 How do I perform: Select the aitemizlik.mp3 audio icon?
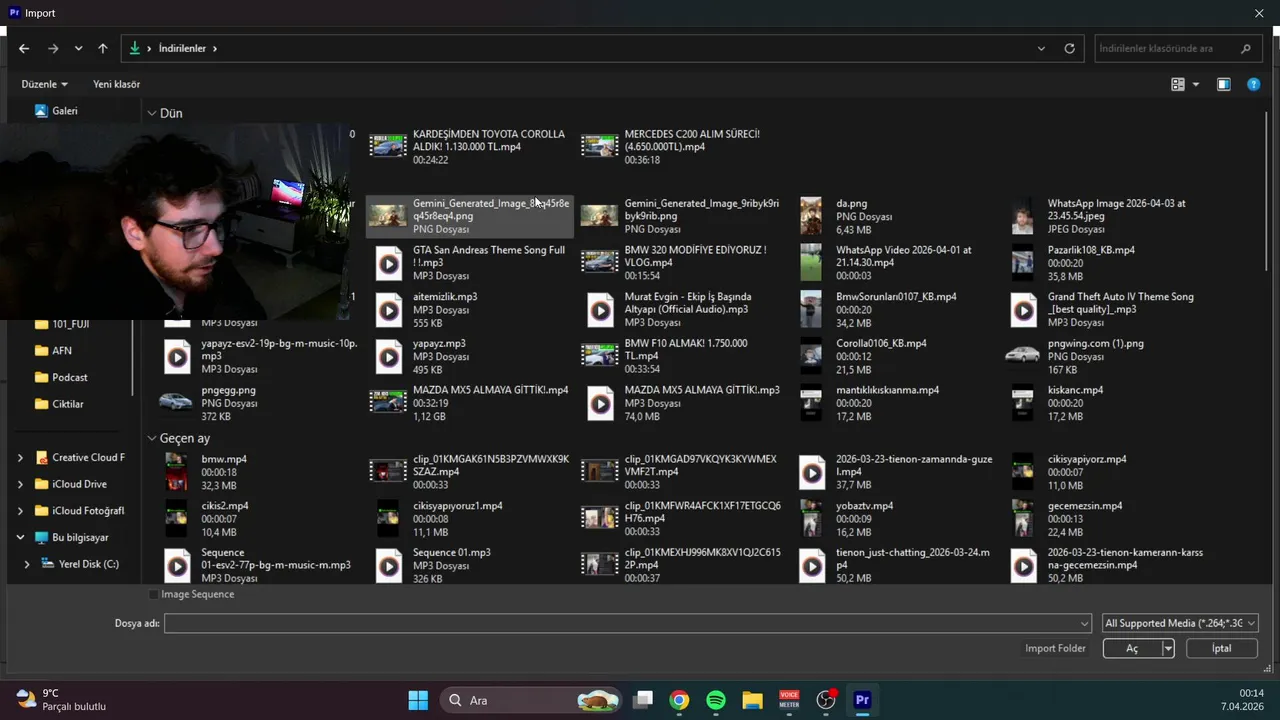tap(388, 310)
